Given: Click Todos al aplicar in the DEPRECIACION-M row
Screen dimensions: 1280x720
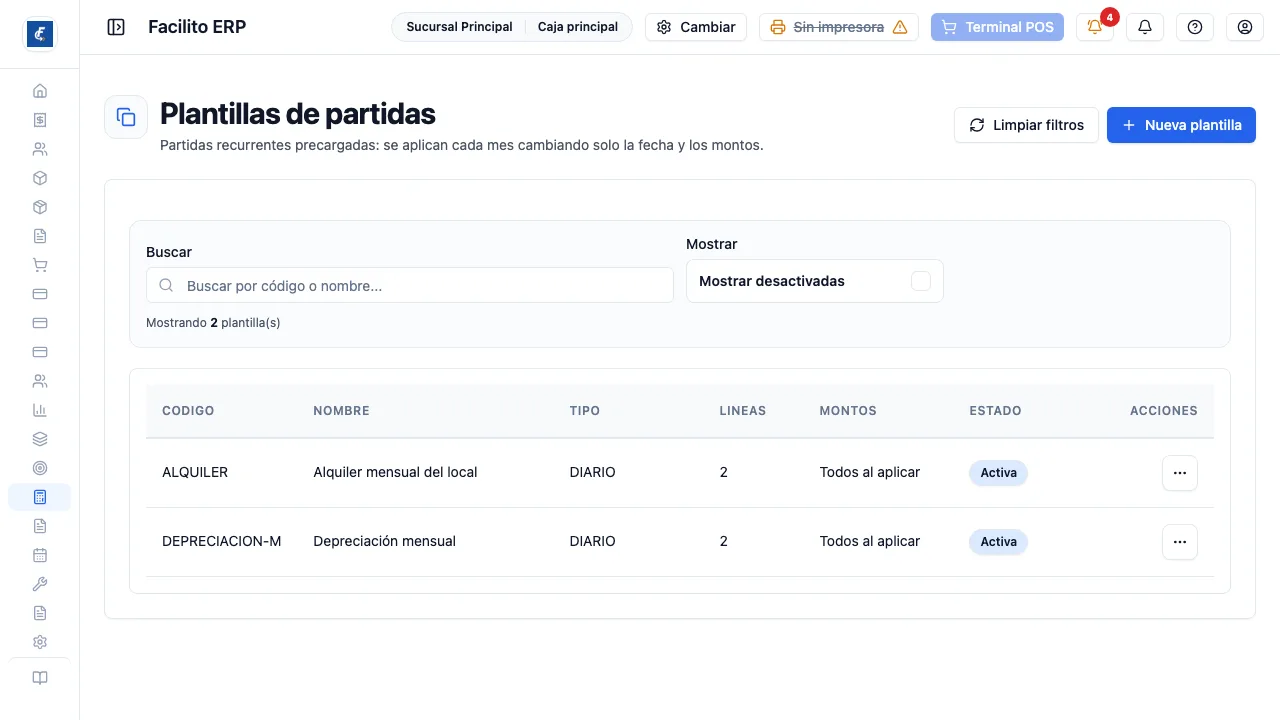Looking at the screenshot, I should pyautogui.click(x=870, y=541).
